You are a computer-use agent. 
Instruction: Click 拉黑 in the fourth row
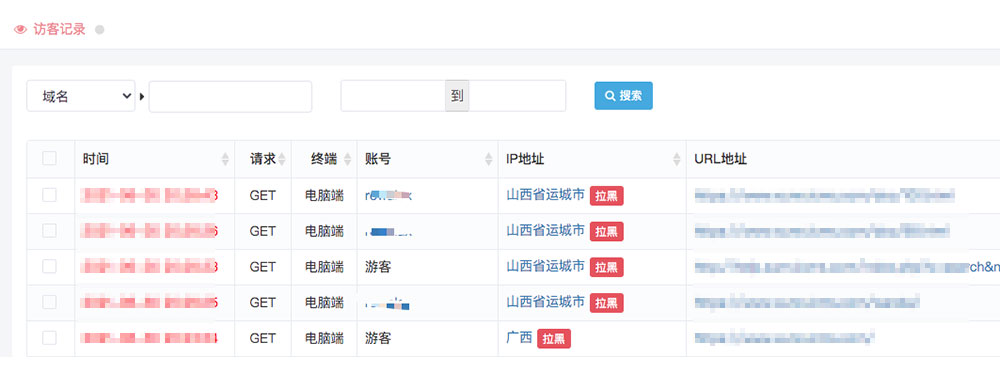pyautogui.click(x=607, y=303)
